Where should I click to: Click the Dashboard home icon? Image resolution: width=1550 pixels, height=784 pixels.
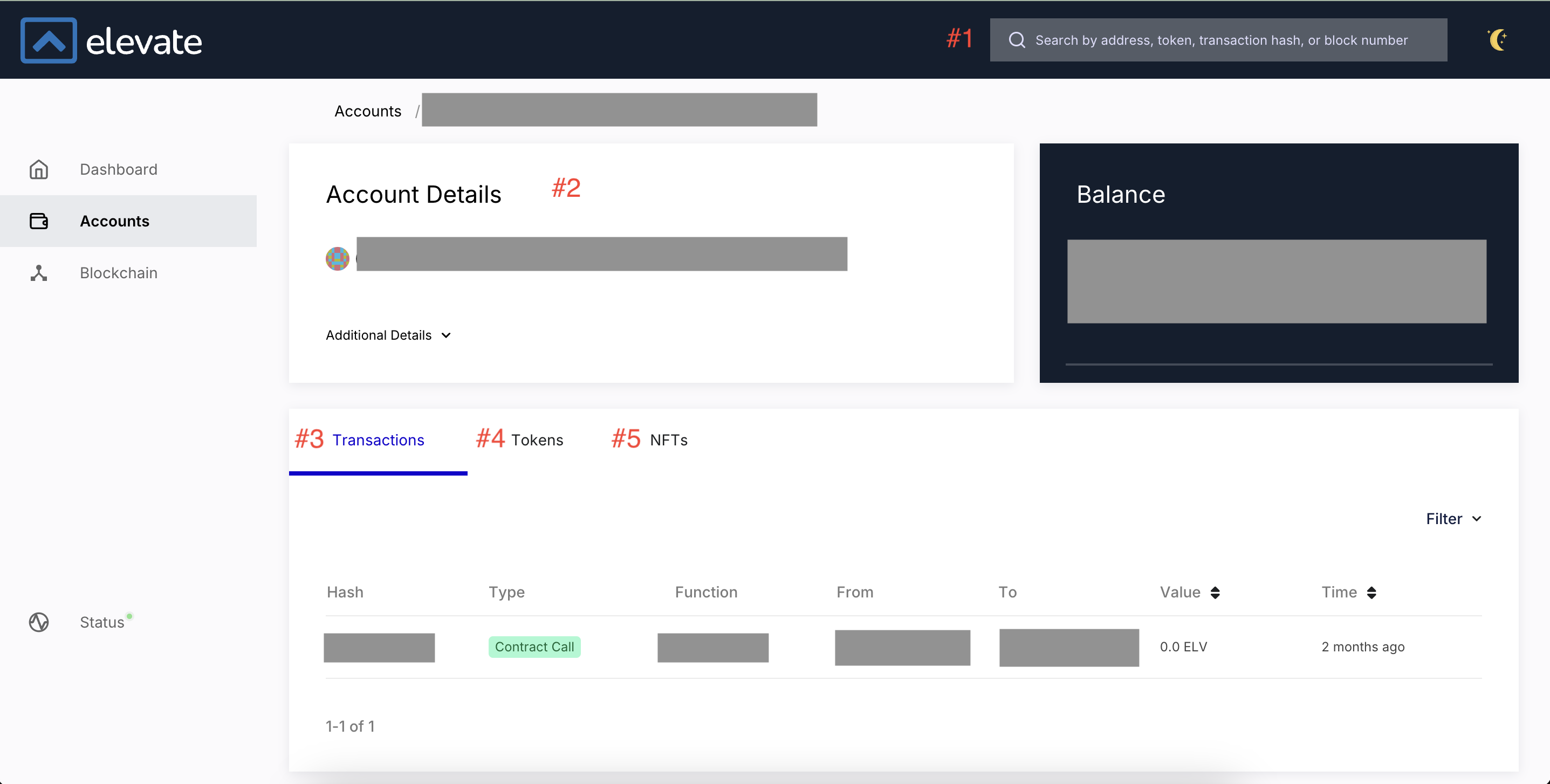coord(39,170)
